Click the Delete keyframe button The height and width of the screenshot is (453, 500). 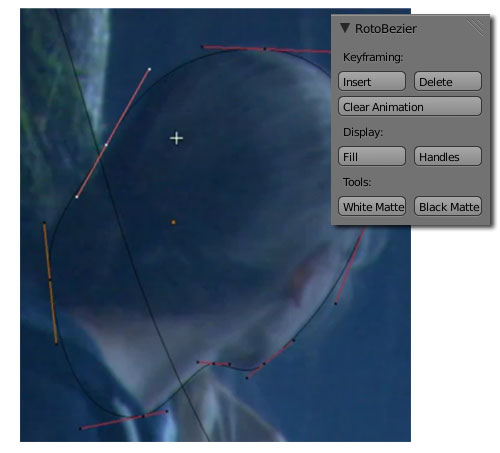point(448,81)
